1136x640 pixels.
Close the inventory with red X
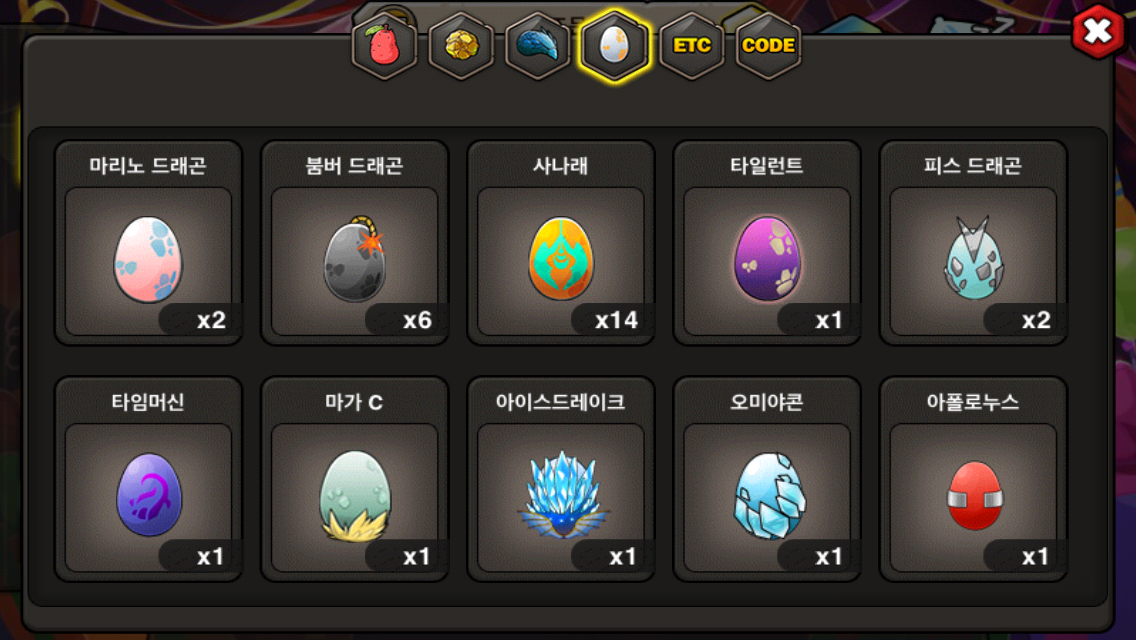tap(1098, 31)
